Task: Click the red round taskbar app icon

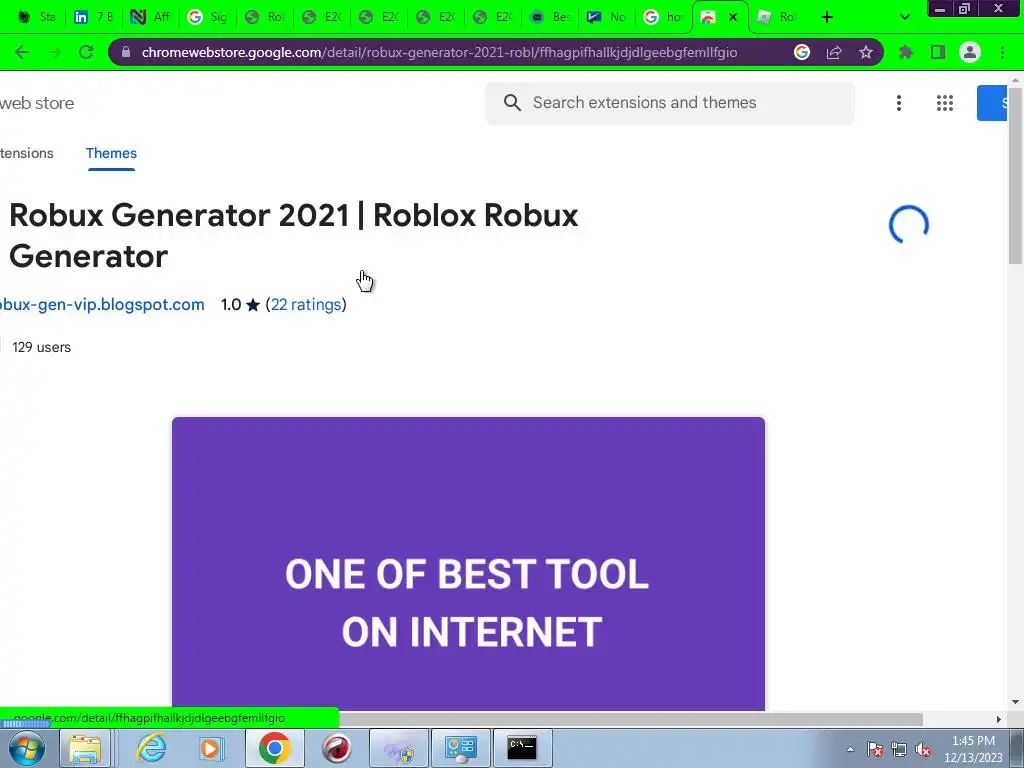Action: point(336,748)
